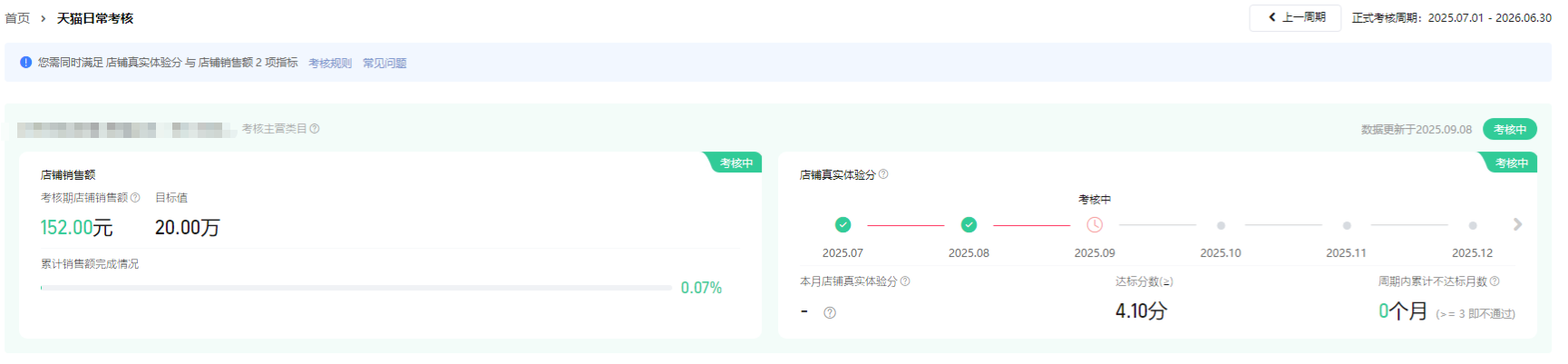The height and width of the screenshot is (364, 1568).
Task: Expand later months with the right chevron
Action: pos(1517,224)
